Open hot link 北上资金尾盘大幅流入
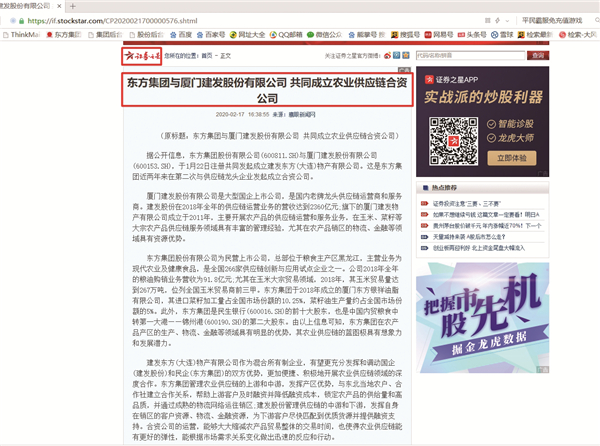The width and height of the screenshot is (600, 446). [x=479, y=248]
